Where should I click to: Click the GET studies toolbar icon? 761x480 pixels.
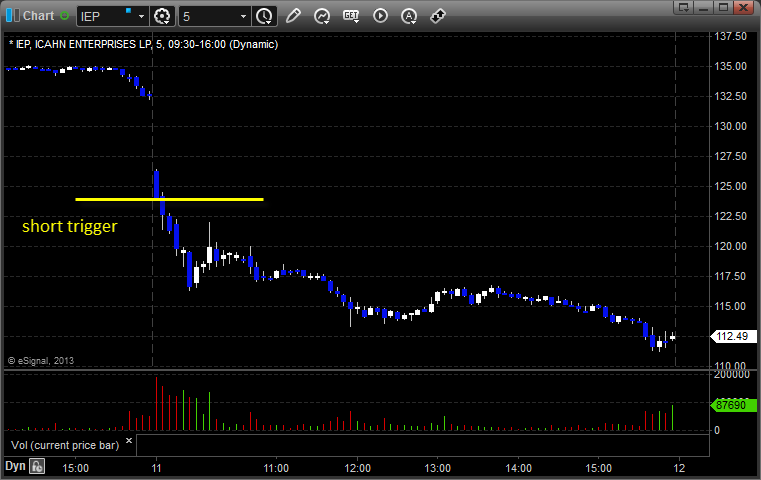coord(351,17)
